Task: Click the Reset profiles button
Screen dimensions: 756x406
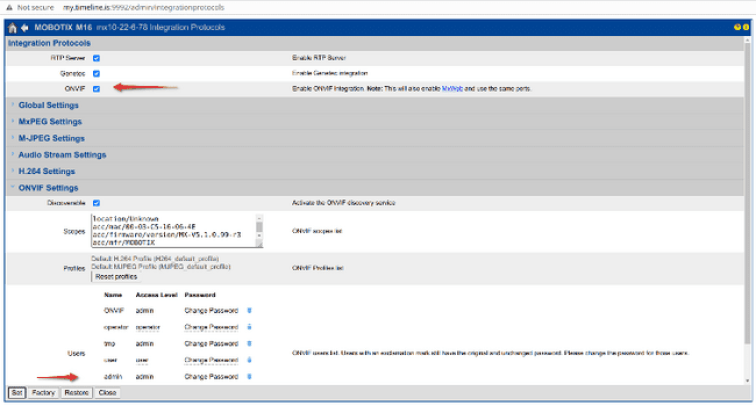Action: [114, 276]
